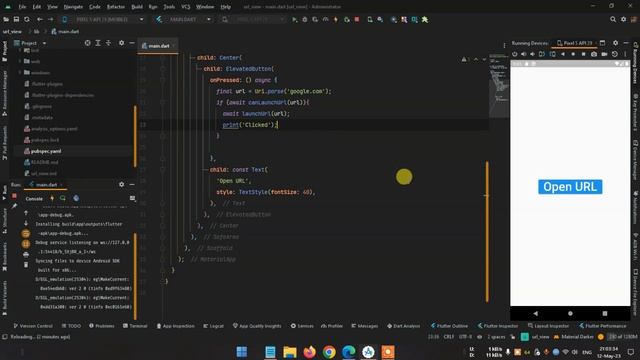Open Microsoft Edge from taskbar
This screenshot has height=360, width=640.
tap(349, 352)
